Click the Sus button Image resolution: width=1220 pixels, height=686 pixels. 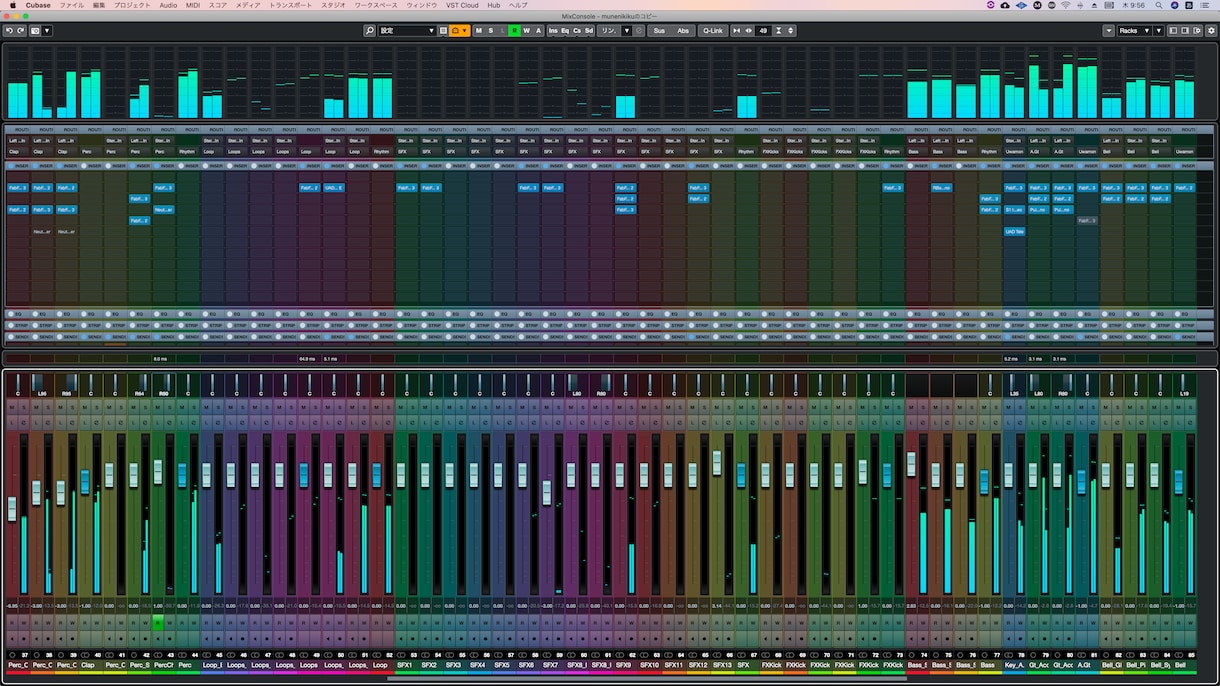659,31
